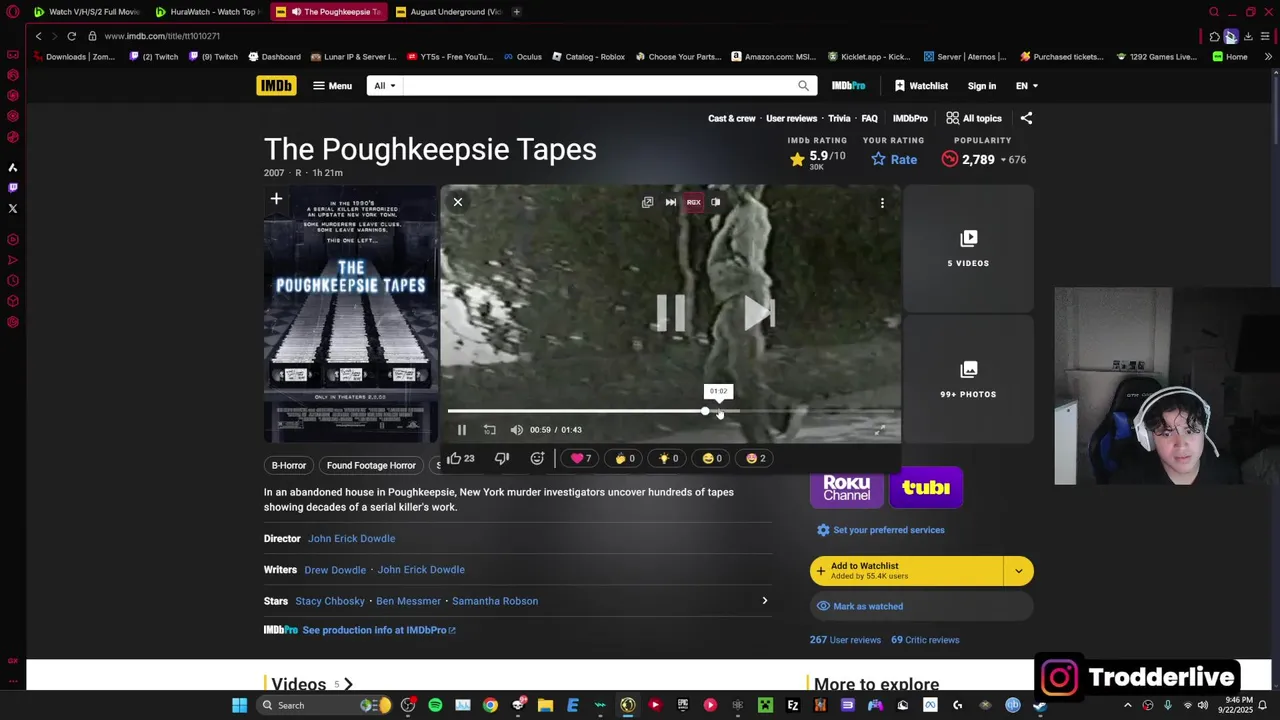
Task: React with the clapping hands emoji
Action: click(625, 458)
